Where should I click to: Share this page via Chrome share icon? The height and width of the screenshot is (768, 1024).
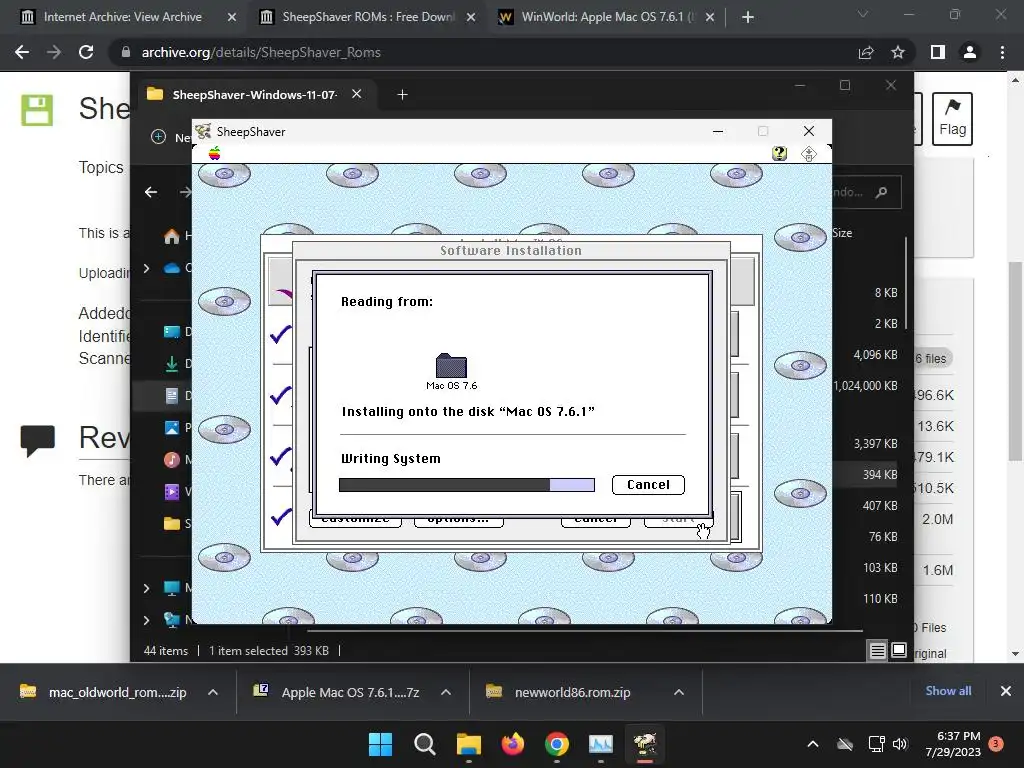[866, 52]
